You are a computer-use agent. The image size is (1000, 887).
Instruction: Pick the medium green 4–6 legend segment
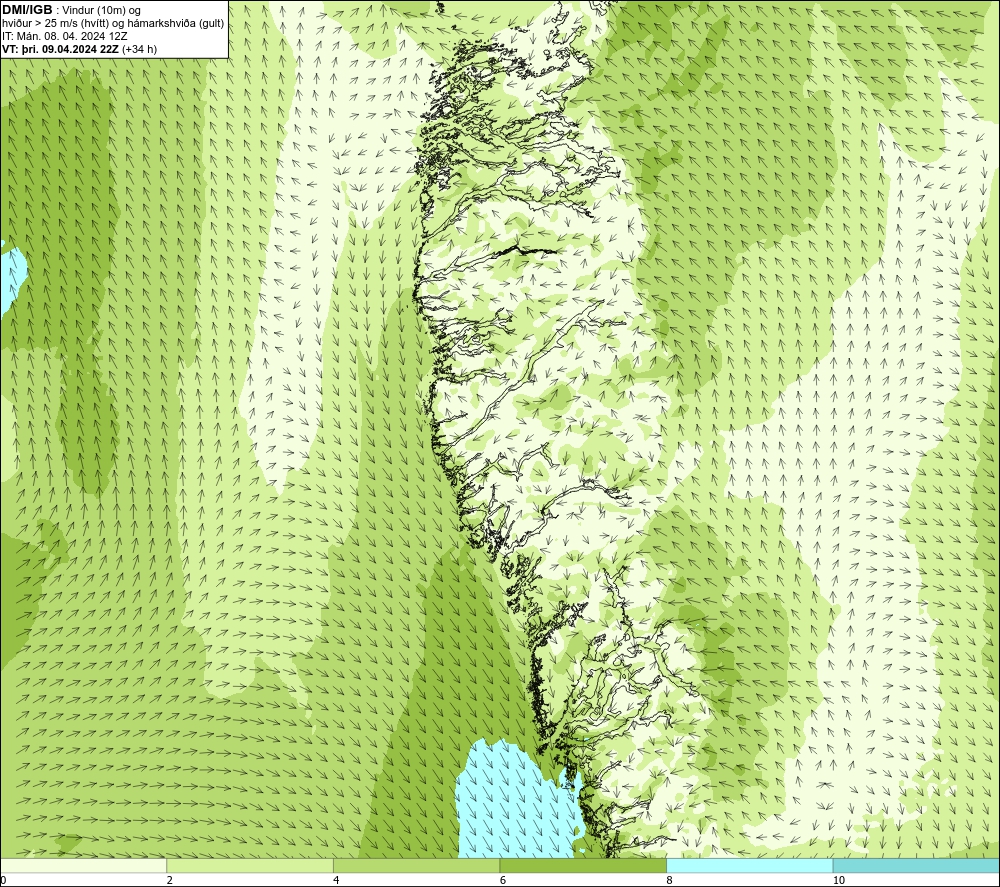pyautogui.click(x=416, y=865)
